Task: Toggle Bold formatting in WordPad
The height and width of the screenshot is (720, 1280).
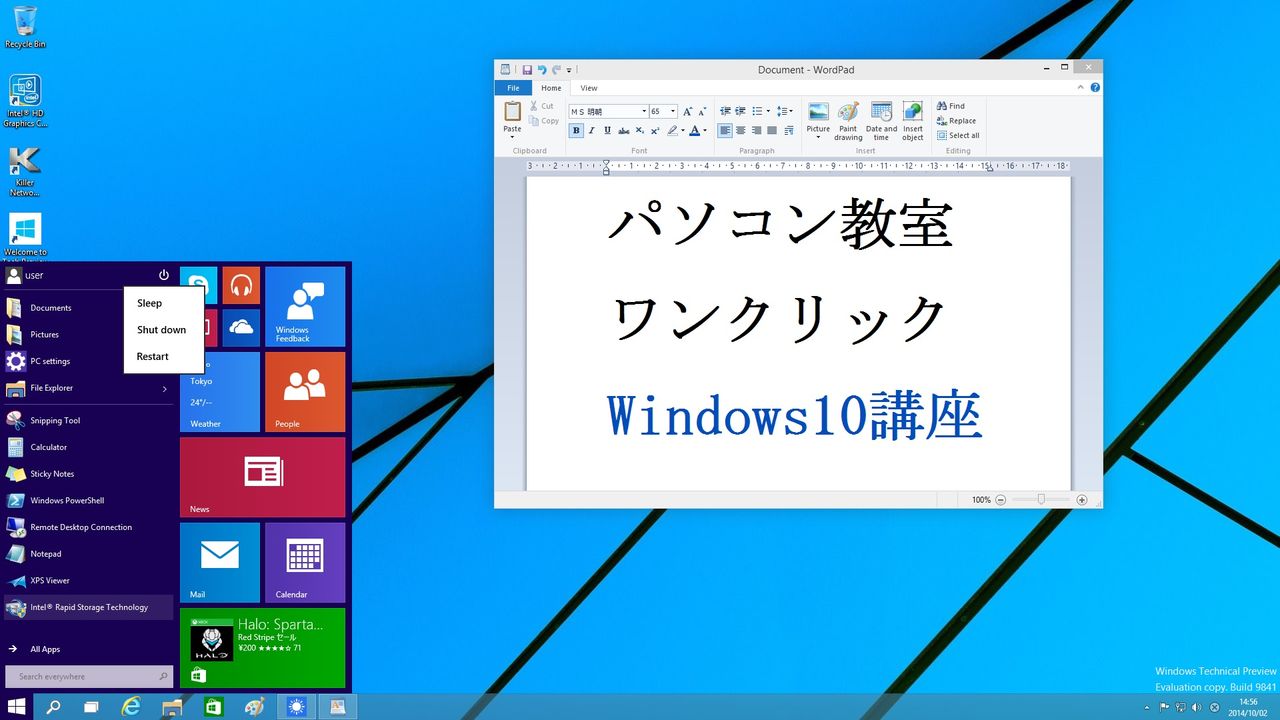Action: click(576, 131)
